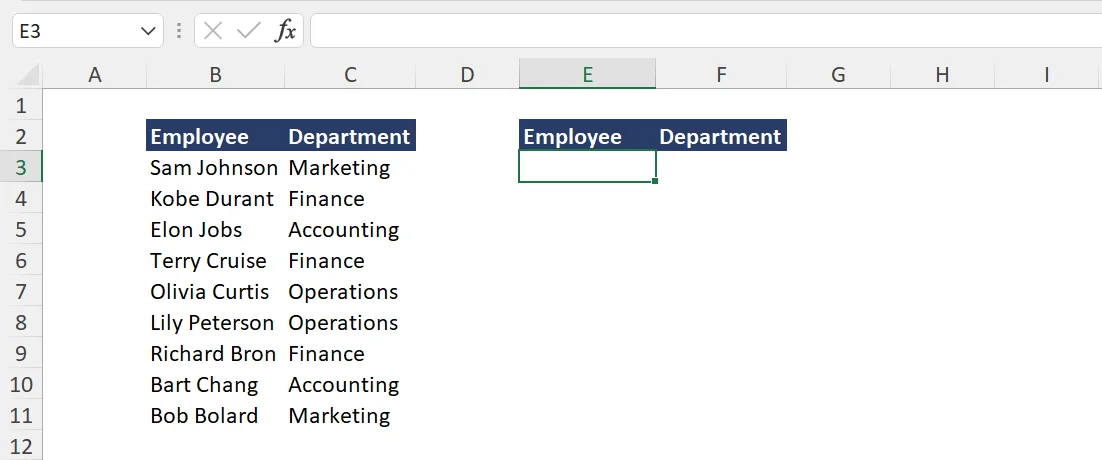Image resolution: width=1102 pixels, height=460 pixels.
Task: Click the fill handle of cell E3
Action: point(655,181)
